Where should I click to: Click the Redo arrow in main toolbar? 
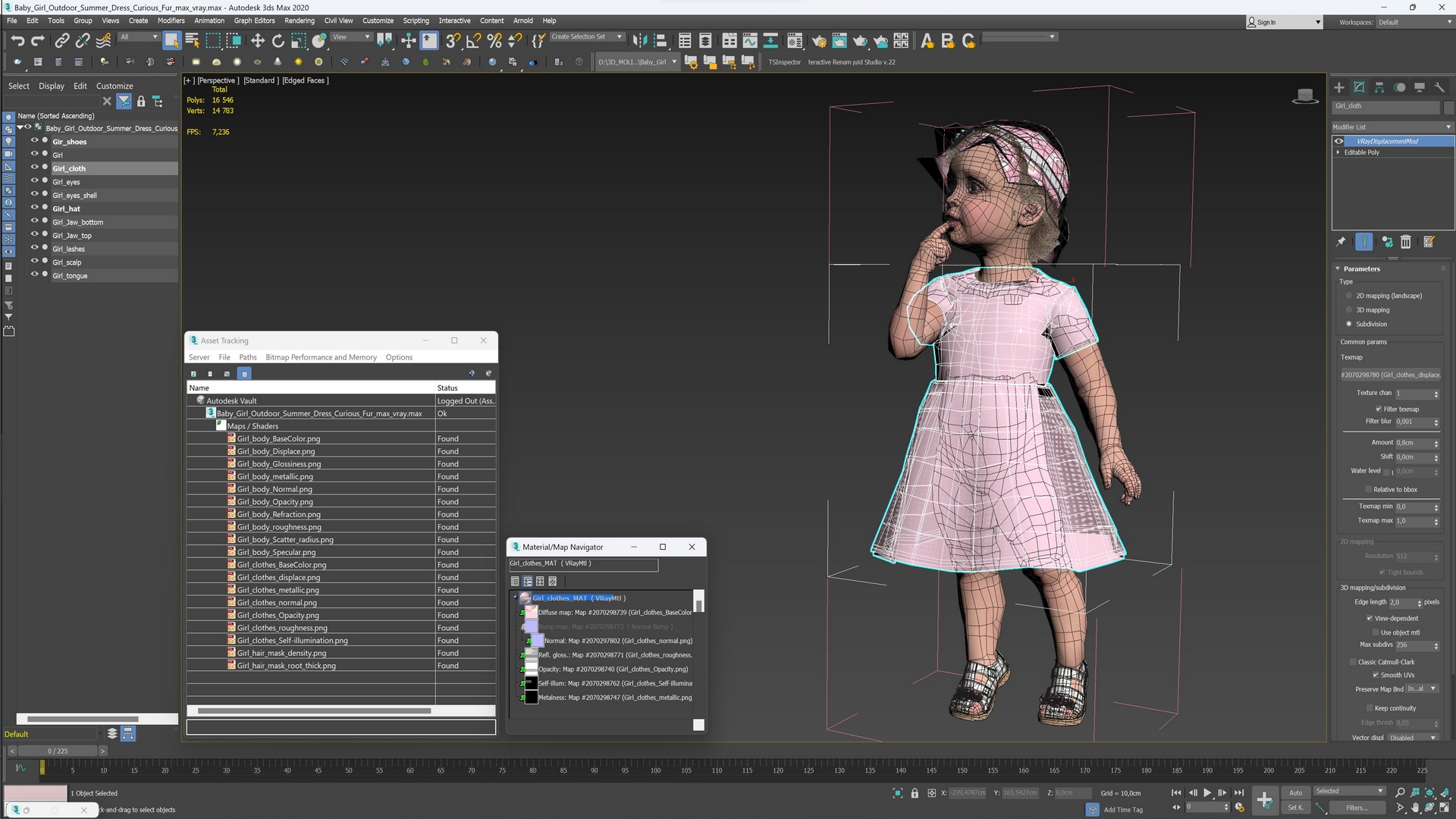pos(37,40)
